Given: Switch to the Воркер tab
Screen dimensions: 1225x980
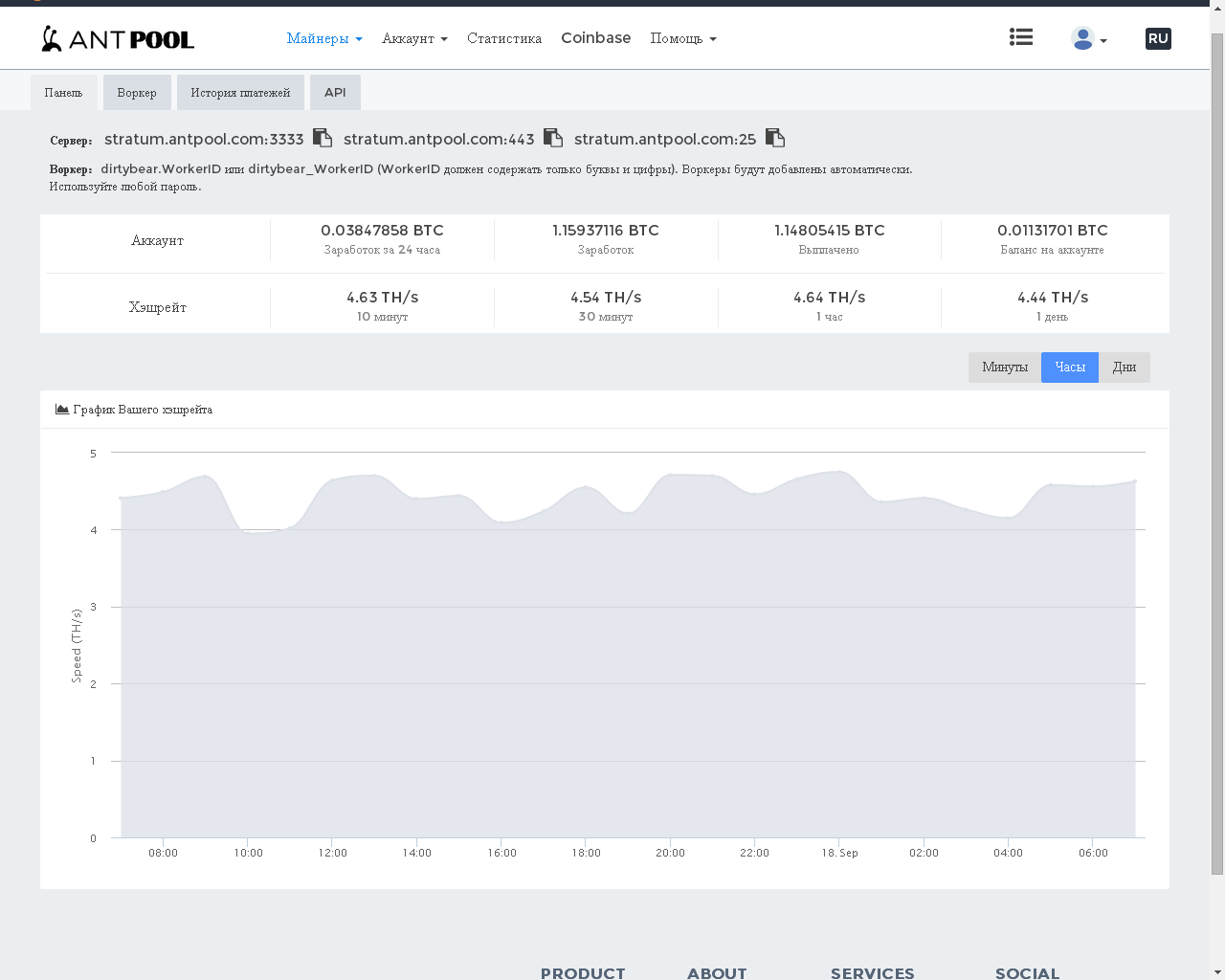Looking at the screenshot, I should pyautogui.click(x=137, y=93).
